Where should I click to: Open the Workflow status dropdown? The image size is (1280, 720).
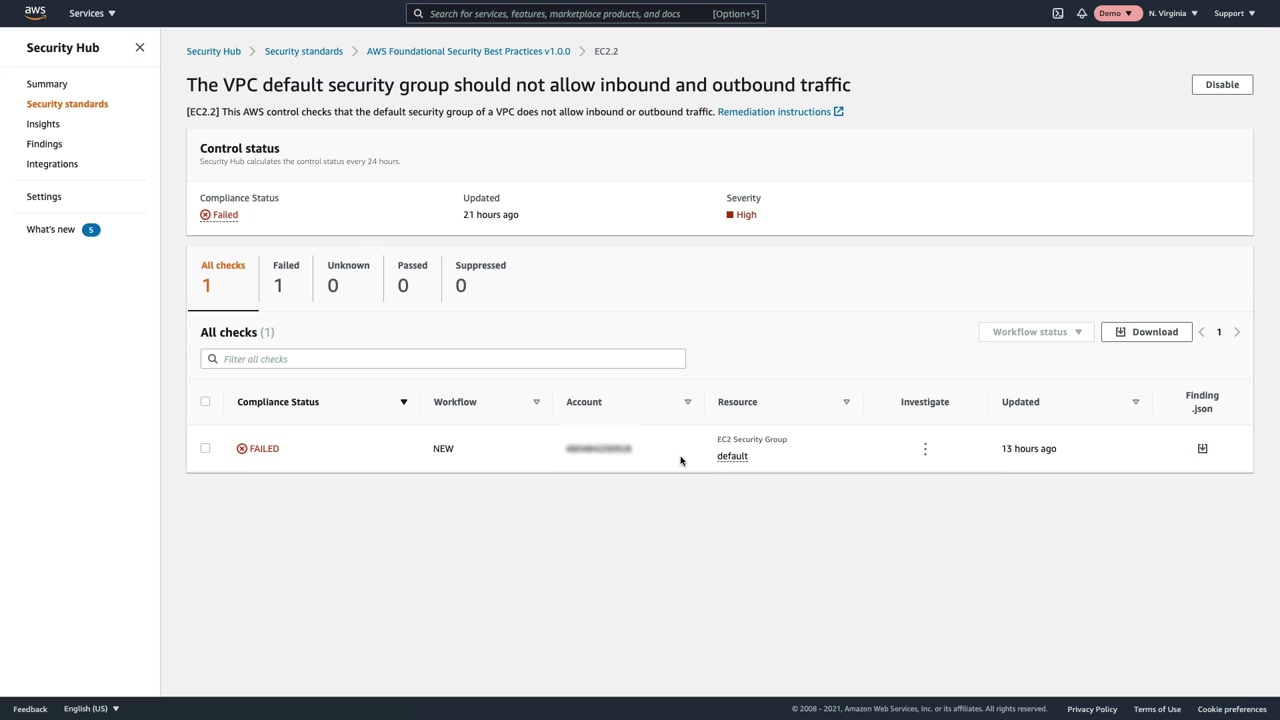(1036, 332)
